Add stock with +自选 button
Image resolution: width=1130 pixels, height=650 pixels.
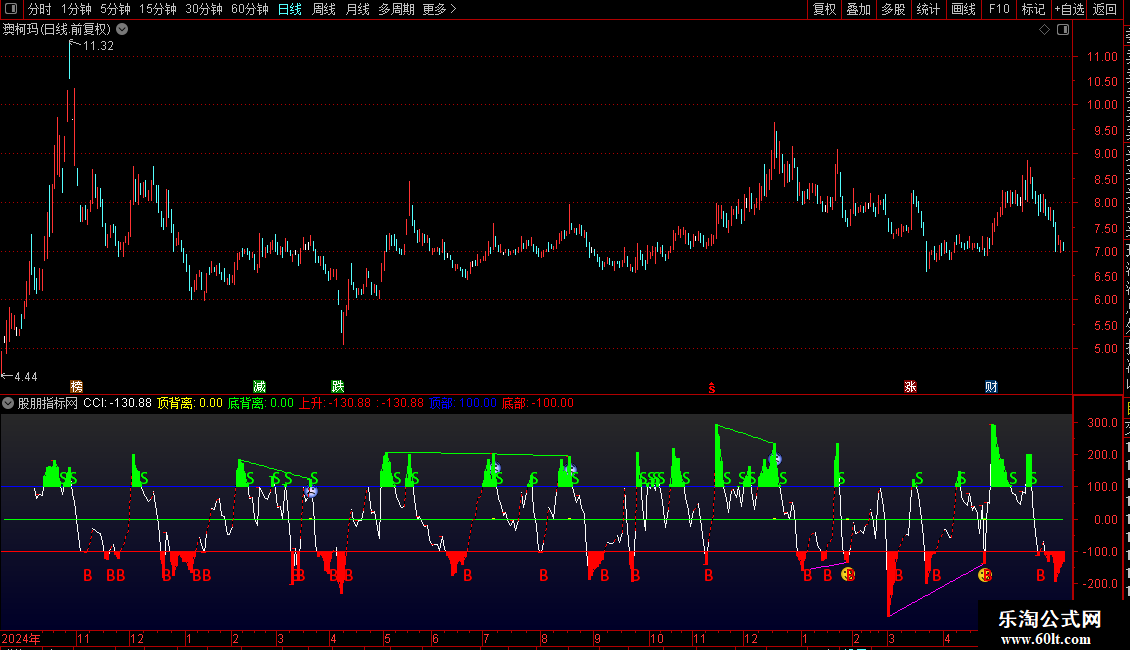[1069, 9]
